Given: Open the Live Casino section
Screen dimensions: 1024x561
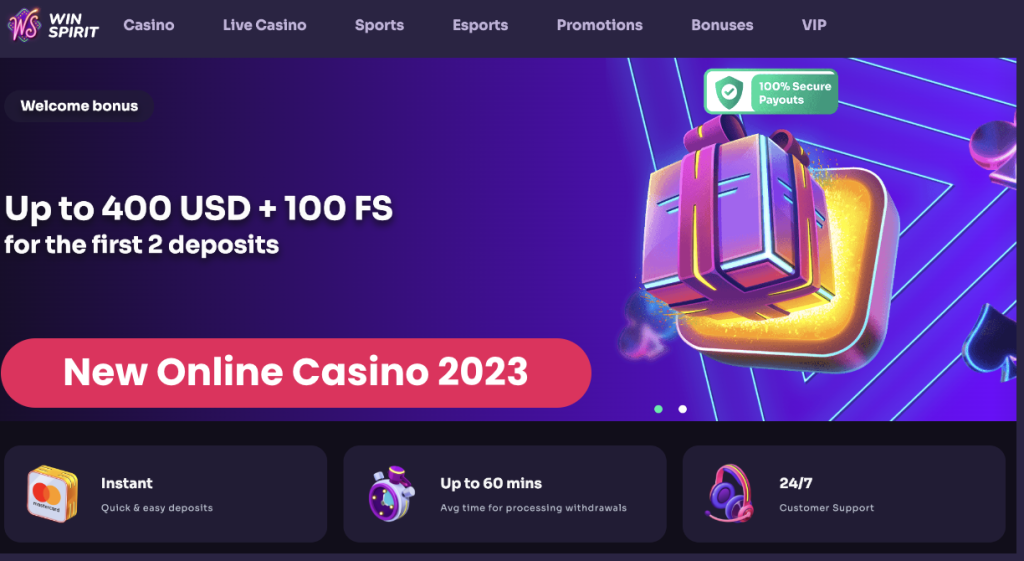Looking at the screenshot, I should tap(264, 25).
